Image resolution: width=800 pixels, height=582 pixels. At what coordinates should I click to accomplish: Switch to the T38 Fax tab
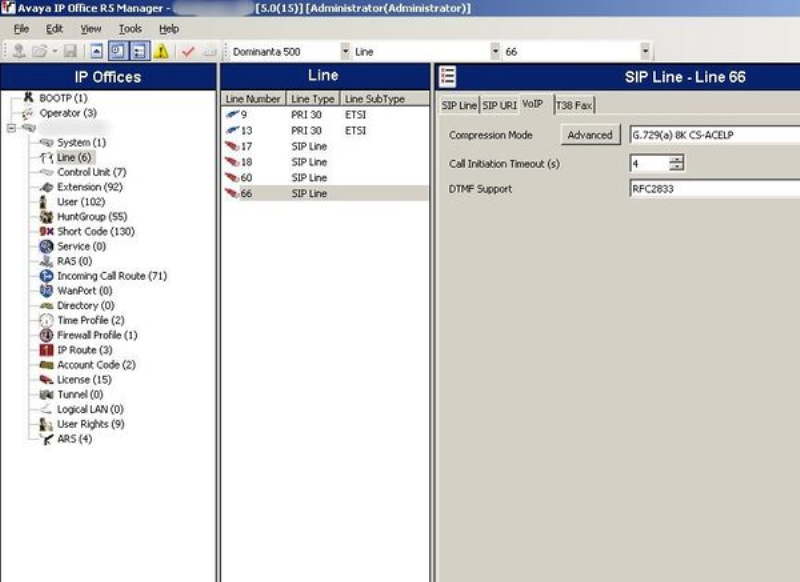point(574,106)
